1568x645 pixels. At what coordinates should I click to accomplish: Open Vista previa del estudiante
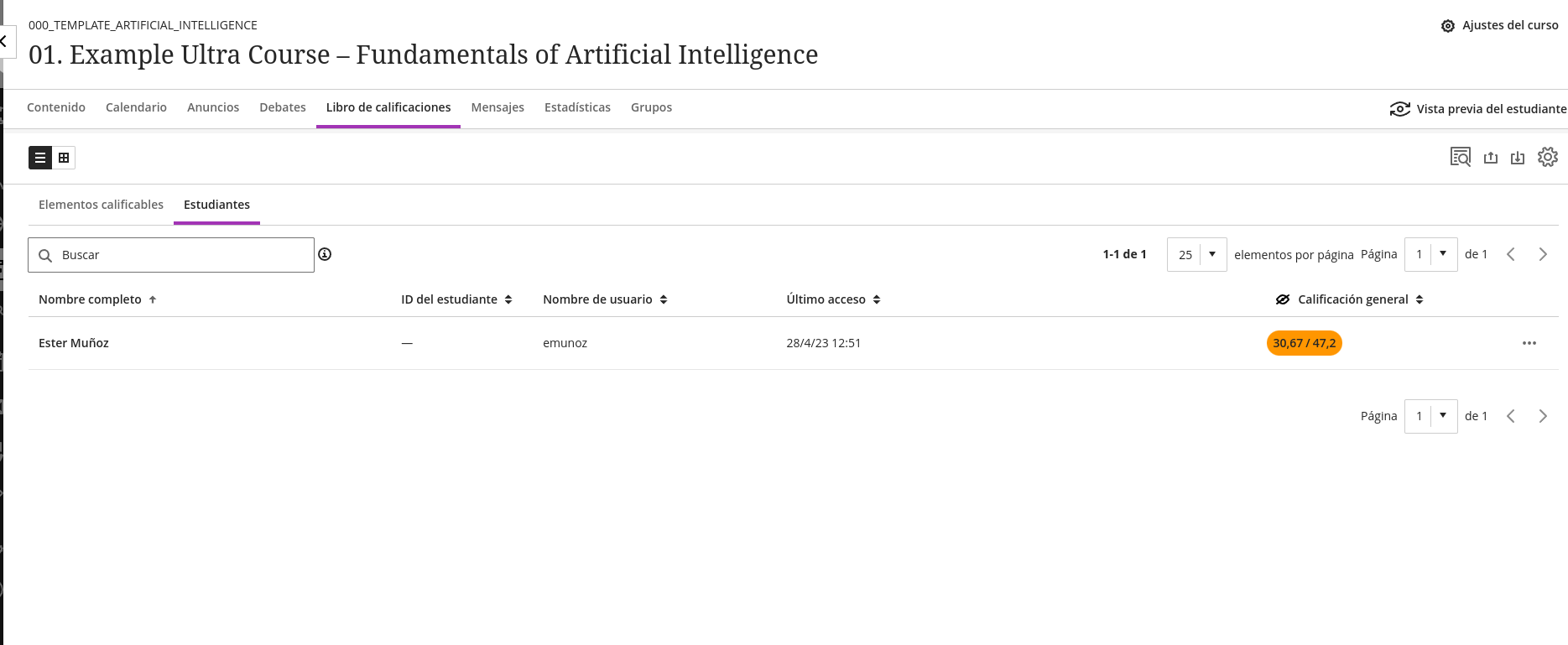click(x=1478, y=109)
